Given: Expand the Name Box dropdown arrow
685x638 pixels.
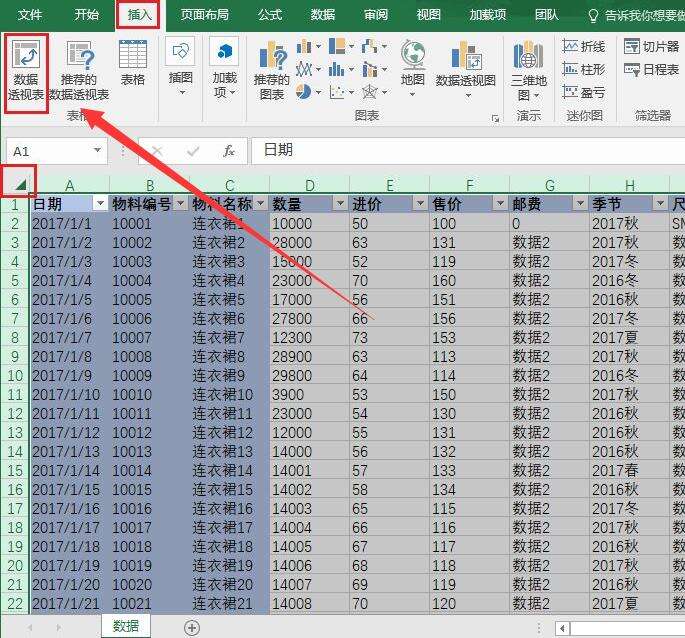Looking at the screenshot, I should pos(97,151).
